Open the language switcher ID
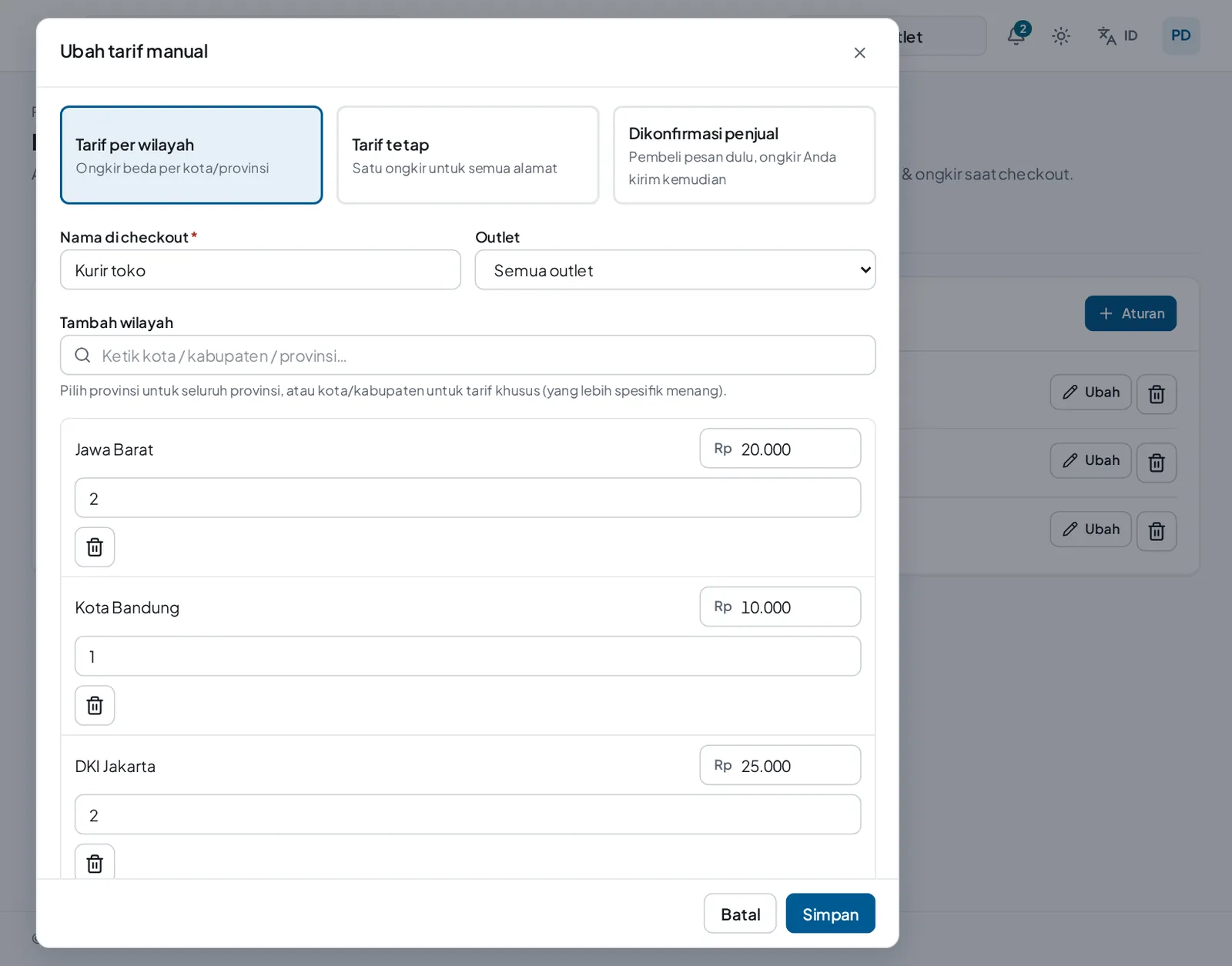The height and width of the screenshot is (966, 1232). [1118, 36]
